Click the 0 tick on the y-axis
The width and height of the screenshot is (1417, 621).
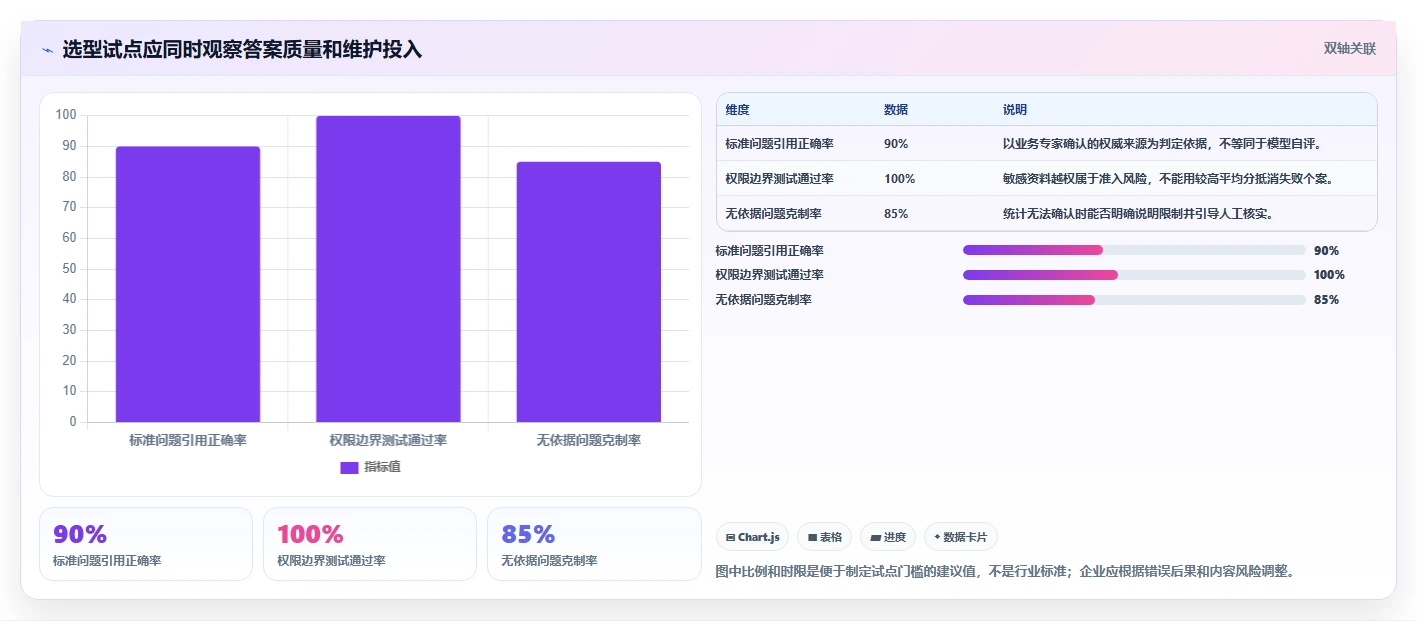(73, 422)
